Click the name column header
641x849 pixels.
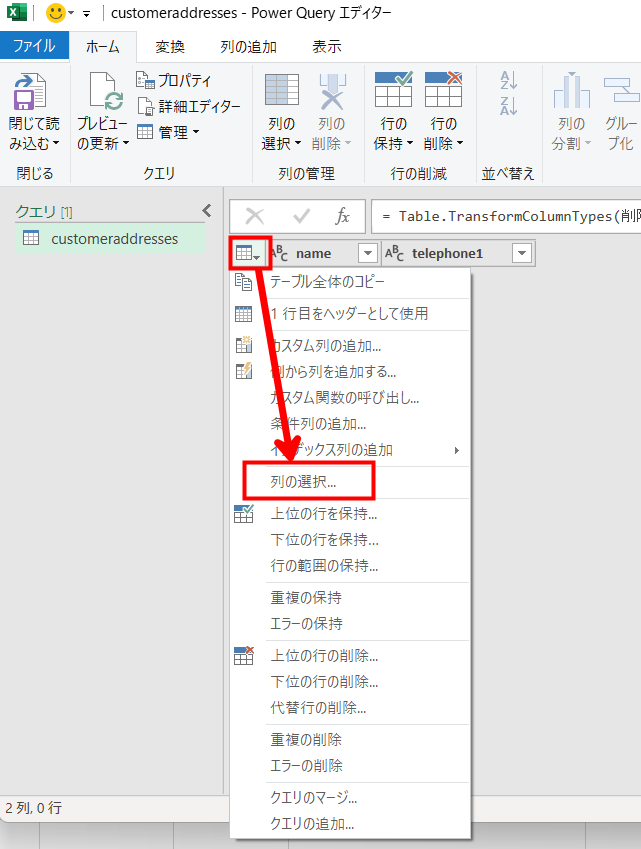pyautogui.click(x=313, y=253)
